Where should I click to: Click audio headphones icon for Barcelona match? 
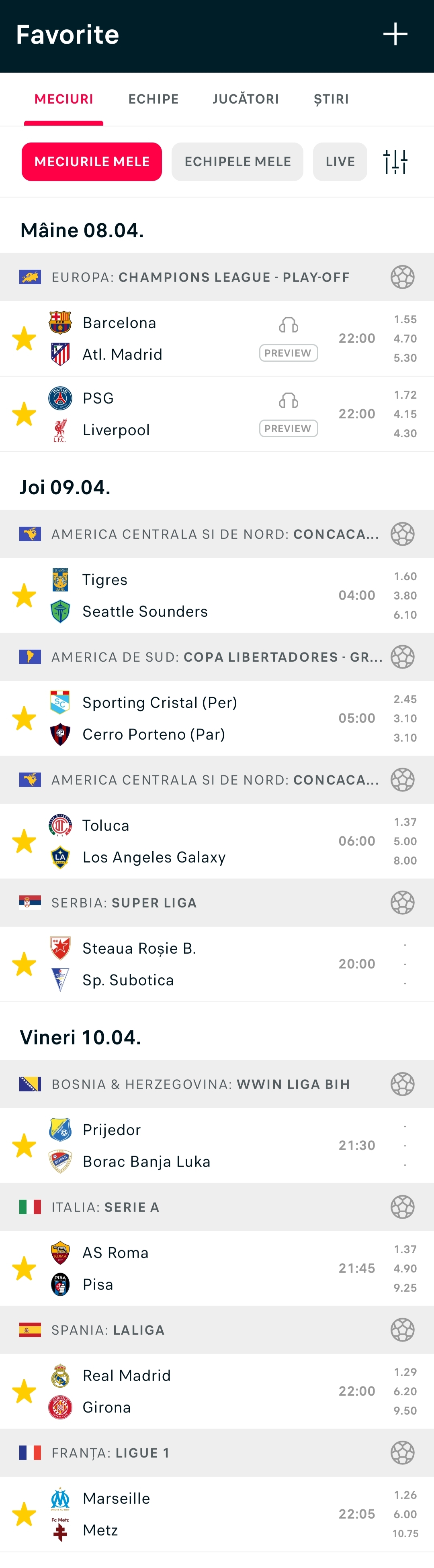click(x=288, y=325)
